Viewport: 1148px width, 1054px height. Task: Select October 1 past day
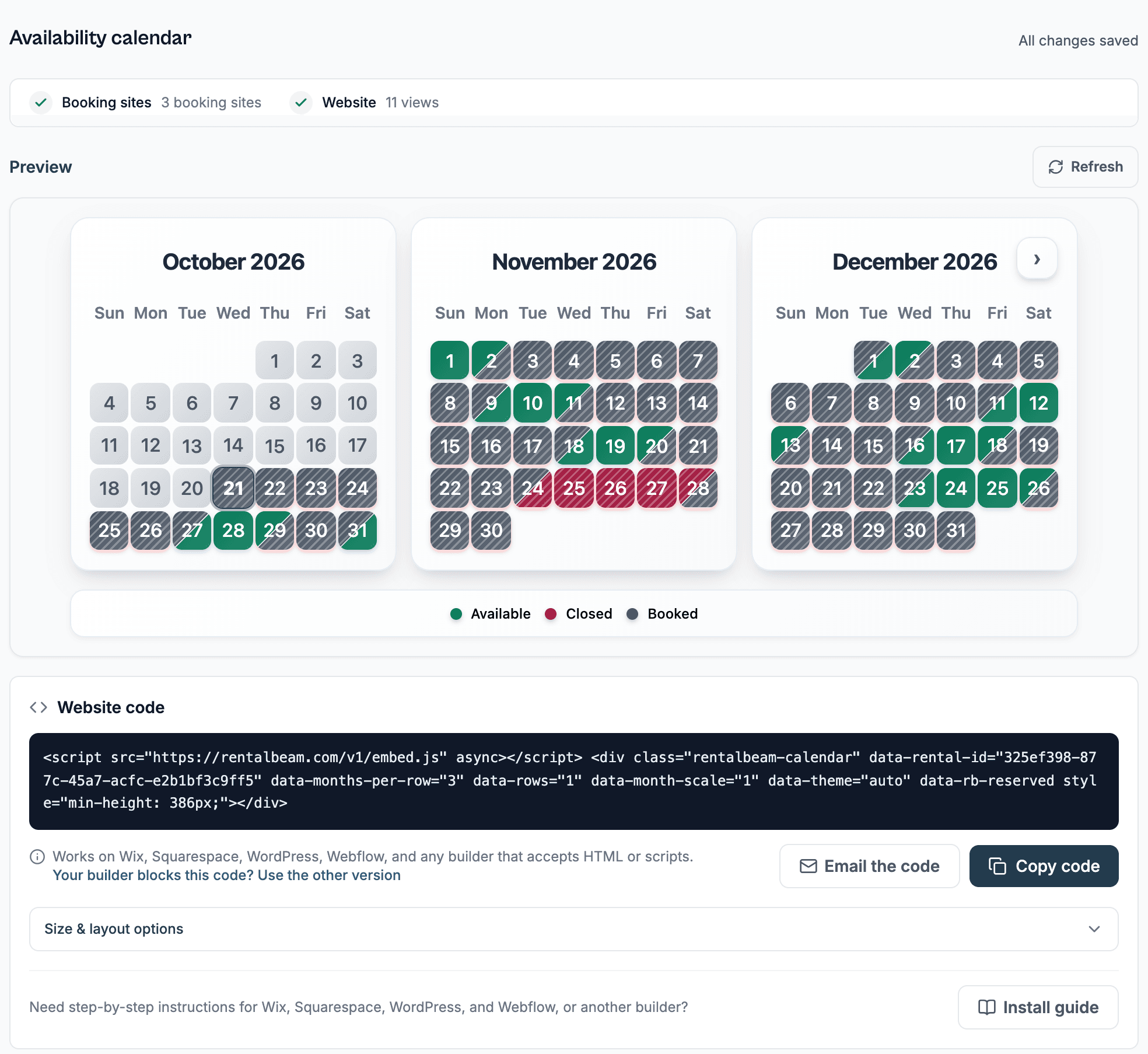(x=275, y=361)
